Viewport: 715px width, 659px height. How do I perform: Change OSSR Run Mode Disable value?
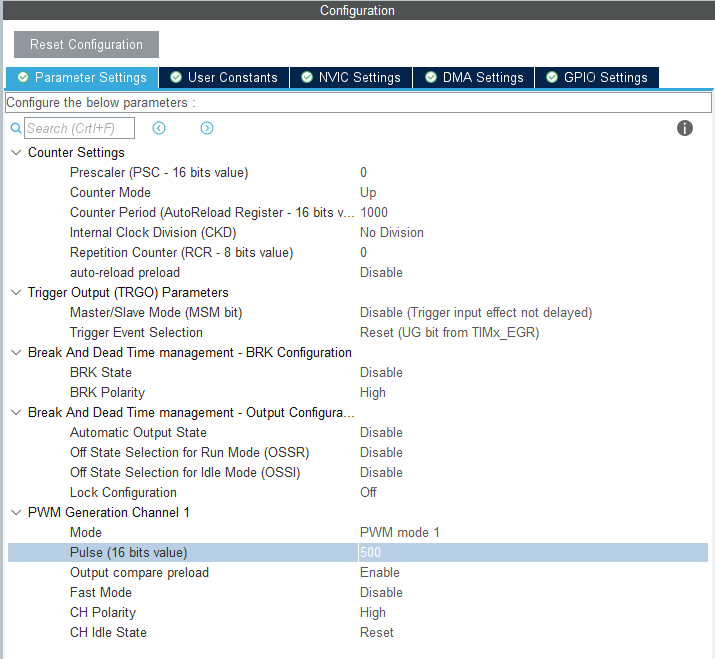[381, 452]
